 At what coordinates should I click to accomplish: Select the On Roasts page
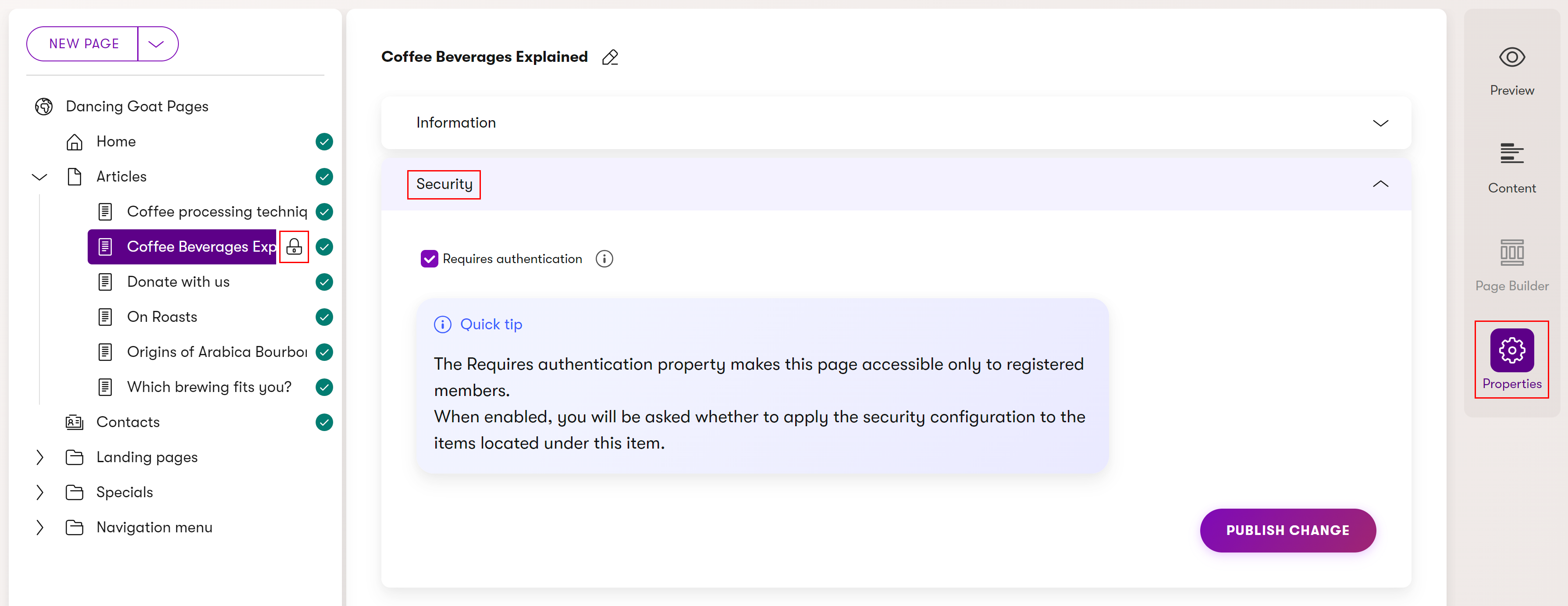[162, 317]
